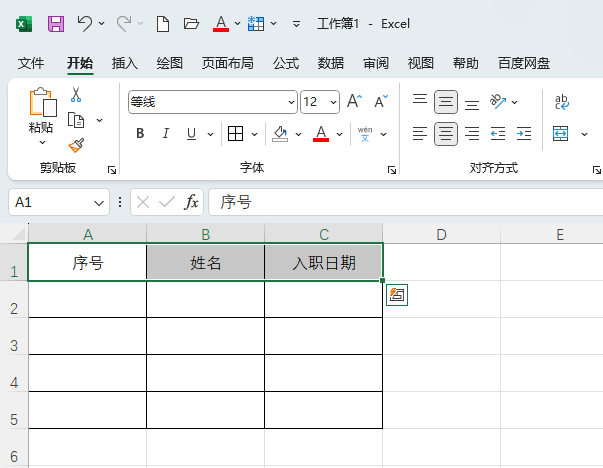Image resolution: width=603 pixels, height=468 pixels.
Task: Switch to 绘图 tab
Action: [170, 63]
